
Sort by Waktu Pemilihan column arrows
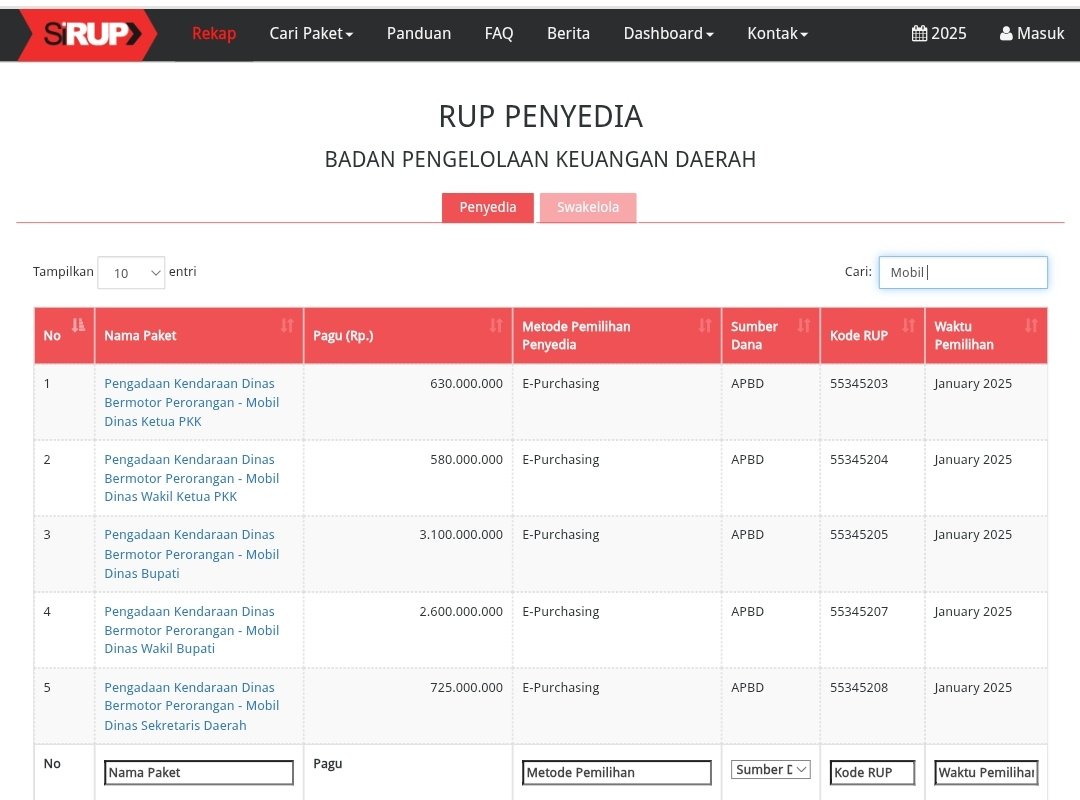point(1032,325)
